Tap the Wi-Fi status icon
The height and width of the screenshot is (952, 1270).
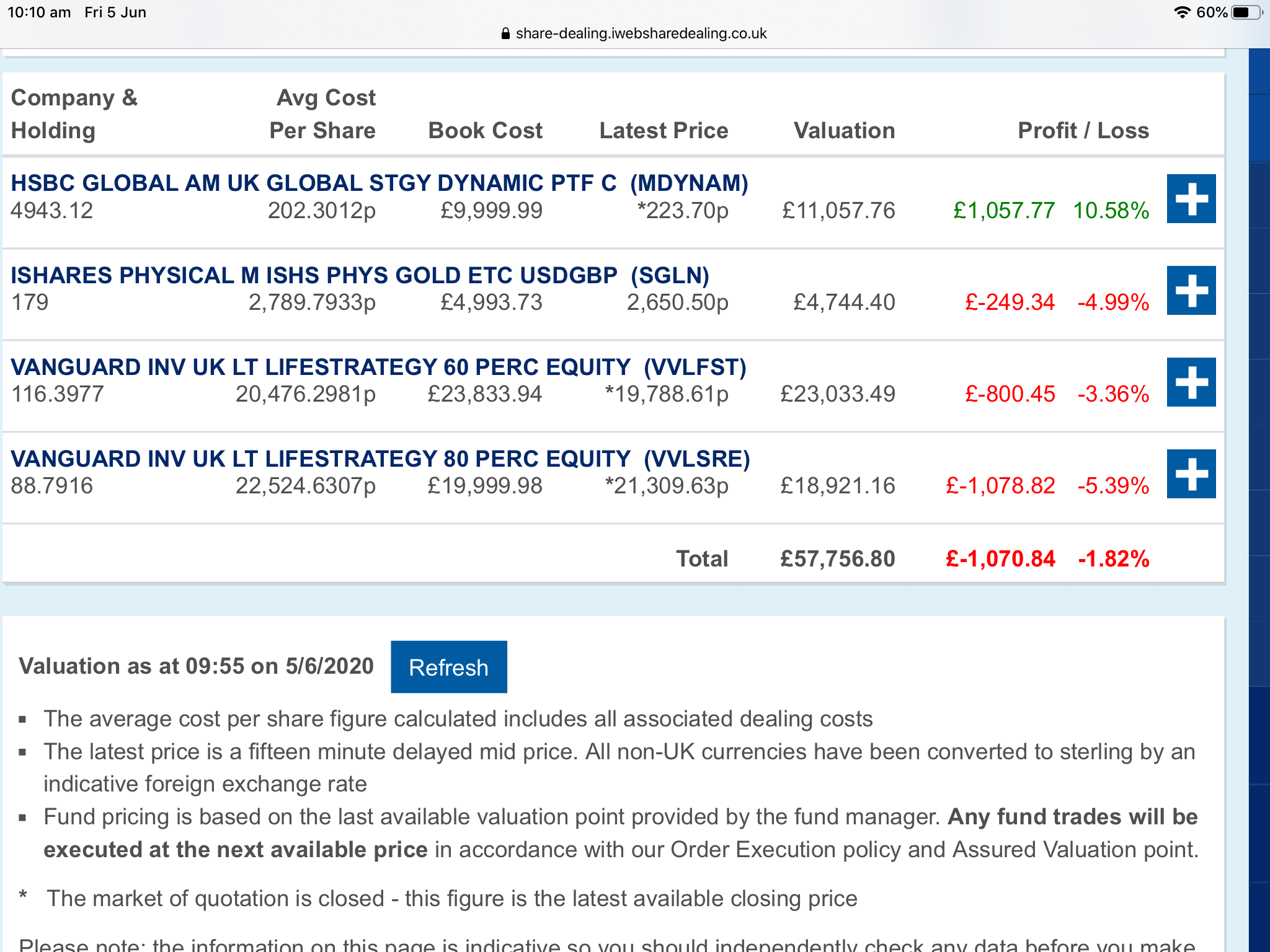1182,12
